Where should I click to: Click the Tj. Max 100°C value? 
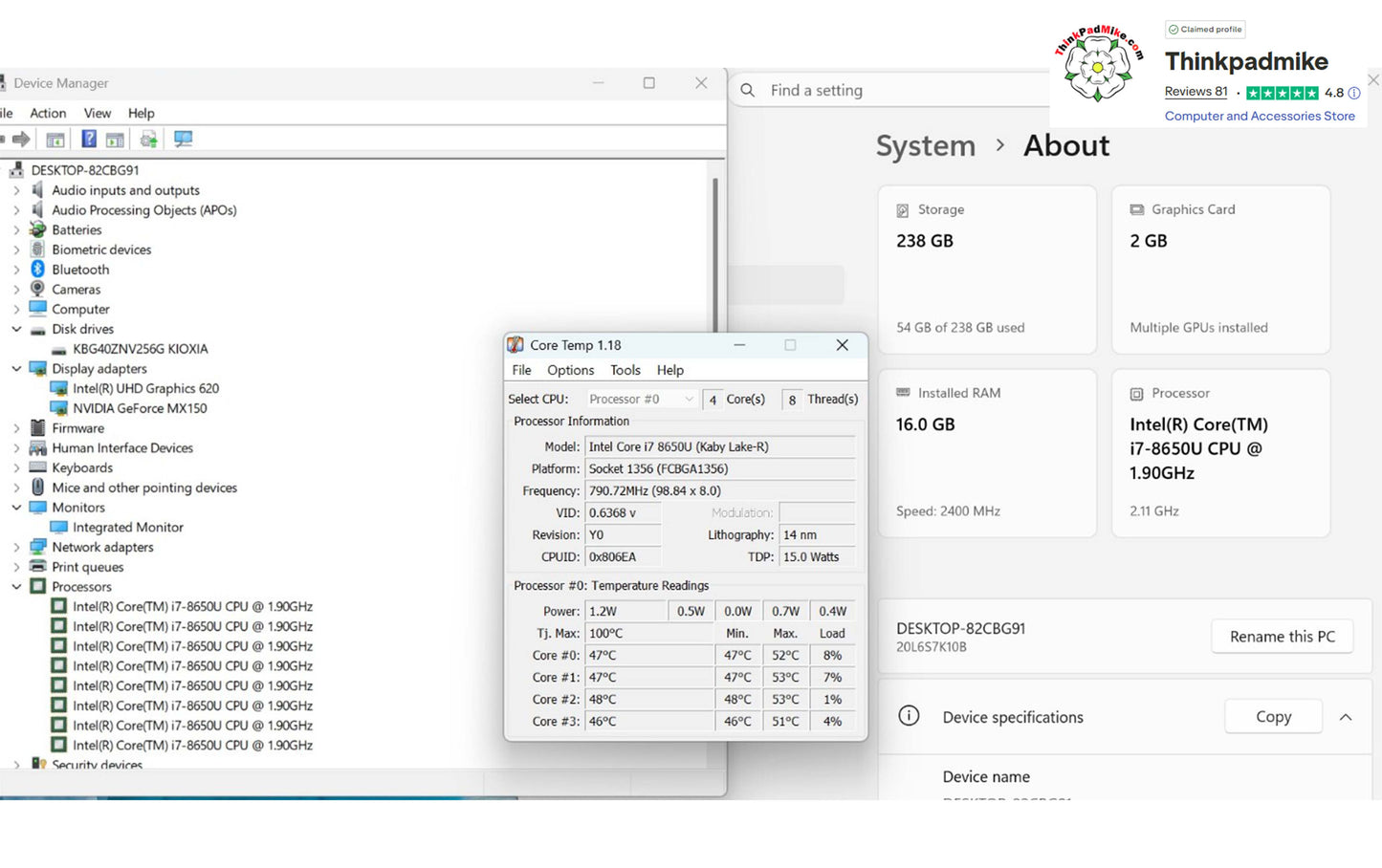[x=649, y=633]
